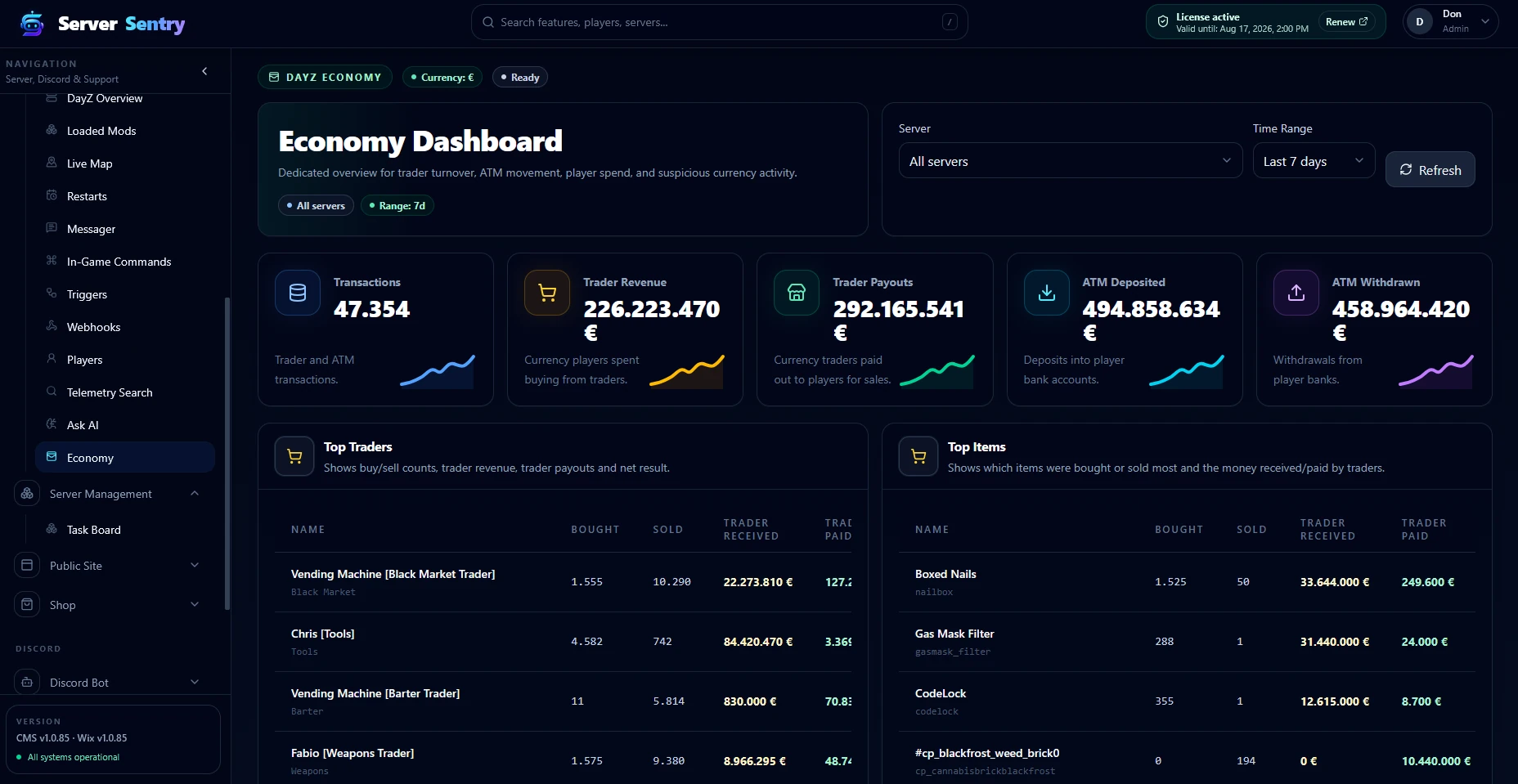
Task: Click the All servers filter chip
Action: [316, 205]
